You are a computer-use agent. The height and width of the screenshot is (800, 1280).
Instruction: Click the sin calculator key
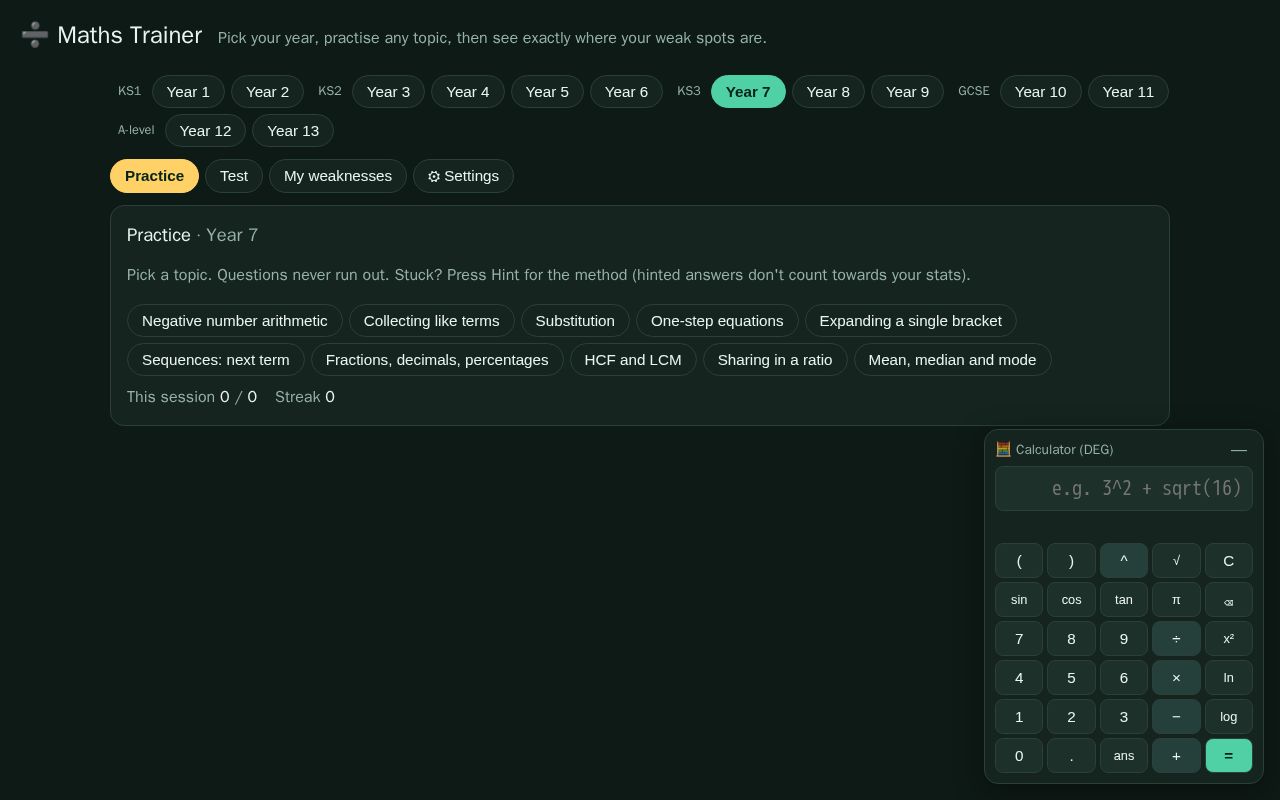1019,600
